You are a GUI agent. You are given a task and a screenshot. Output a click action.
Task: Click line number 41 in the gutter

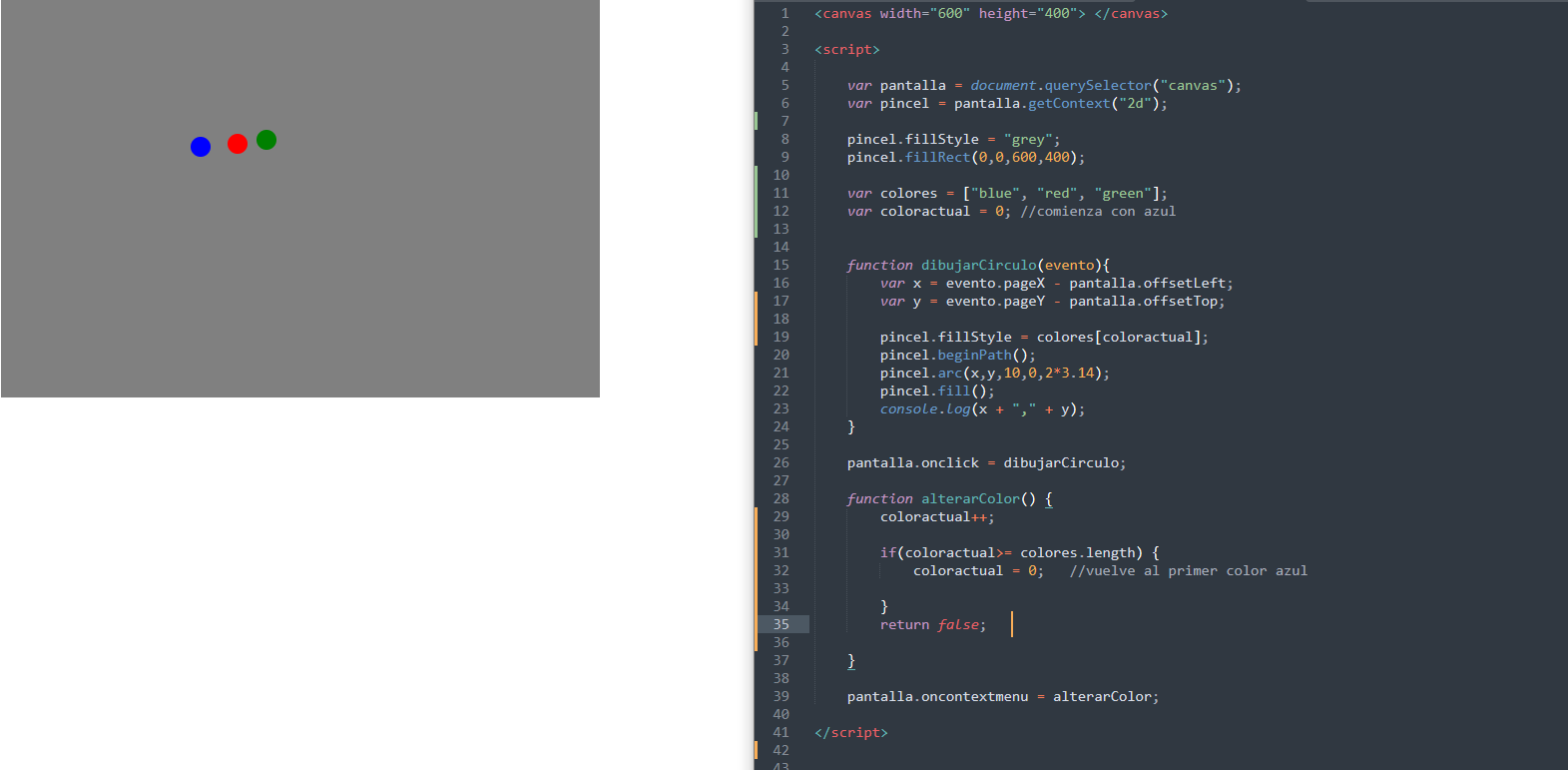[x=781, y=733]
